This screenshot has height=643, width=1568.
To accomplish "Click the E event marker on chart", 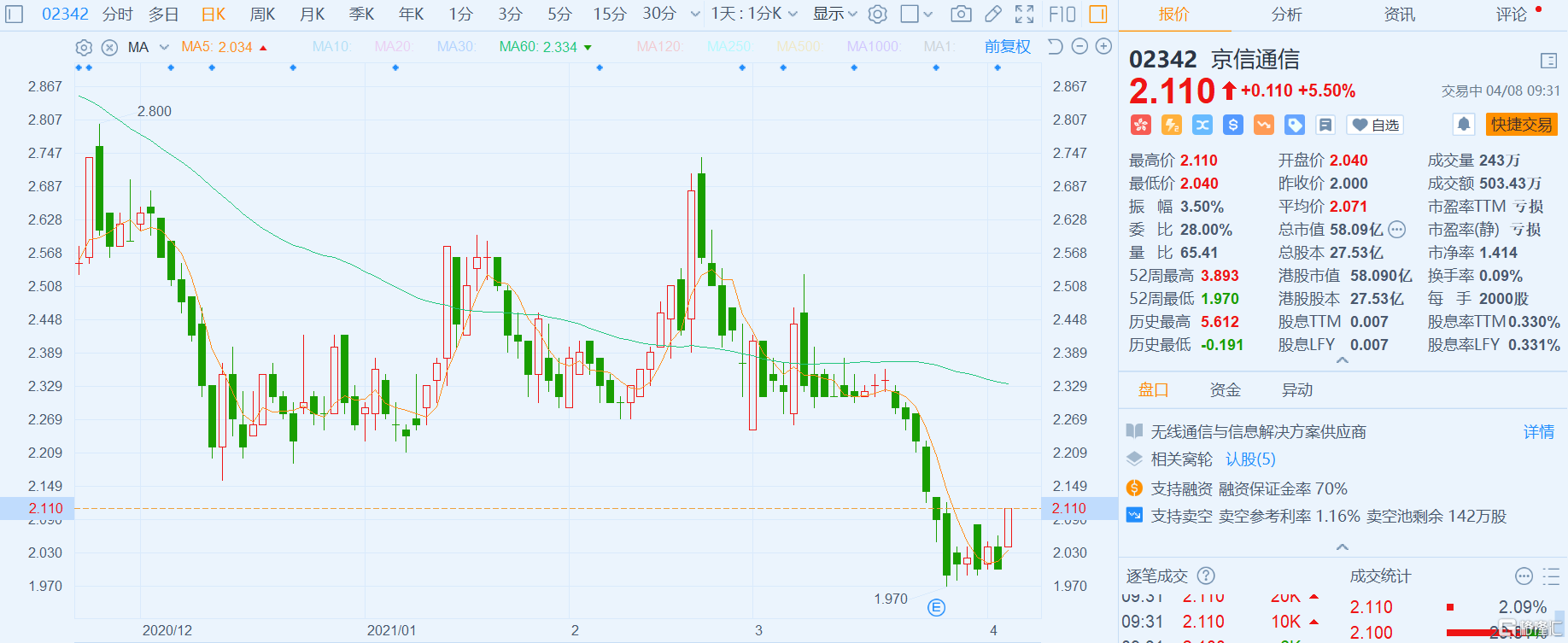I will [x=937, y=608].
